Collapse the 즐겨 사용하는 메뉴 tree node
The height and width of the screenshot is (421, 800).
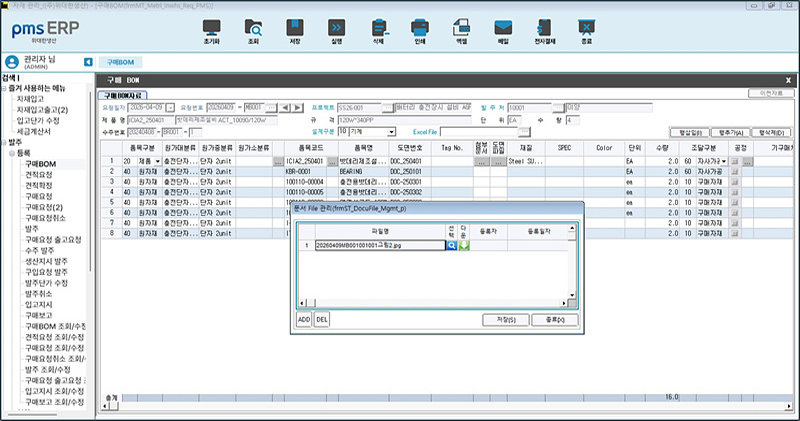(x=5, y=90)
